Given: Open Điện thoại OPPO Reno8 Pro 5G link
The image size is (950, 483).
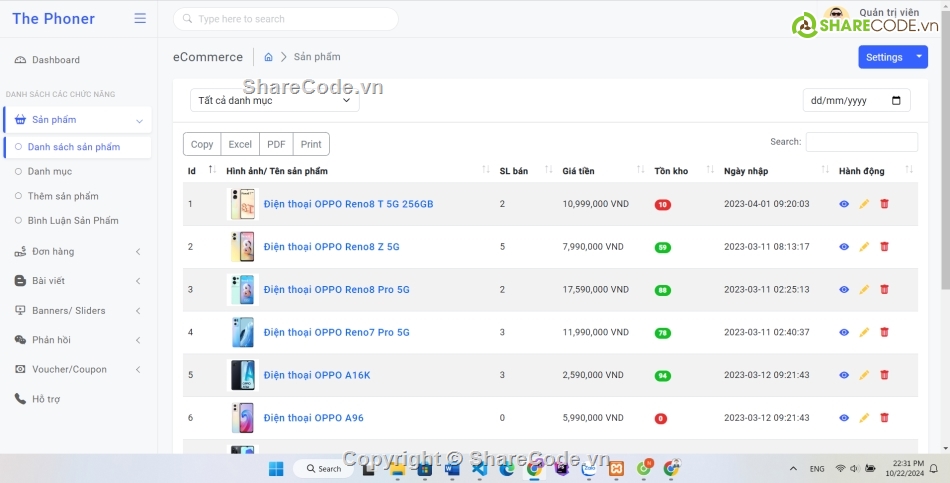Looking at the screenshot, I should point(336,290).
